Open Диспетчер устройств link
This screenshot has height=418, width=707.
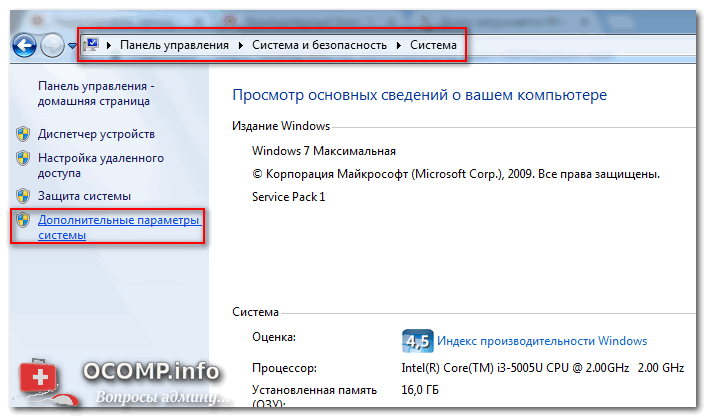point(96,134)
